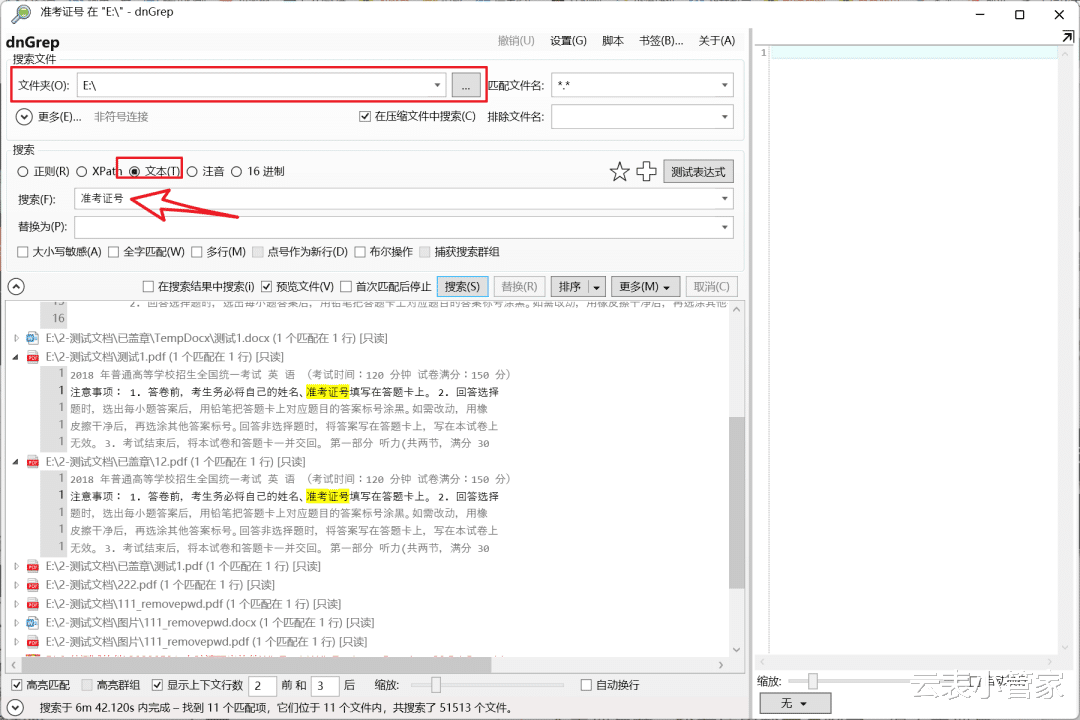Open the 无 syntax dropdown in preview
The image size is (1080, 720).
tap(795, 703)
